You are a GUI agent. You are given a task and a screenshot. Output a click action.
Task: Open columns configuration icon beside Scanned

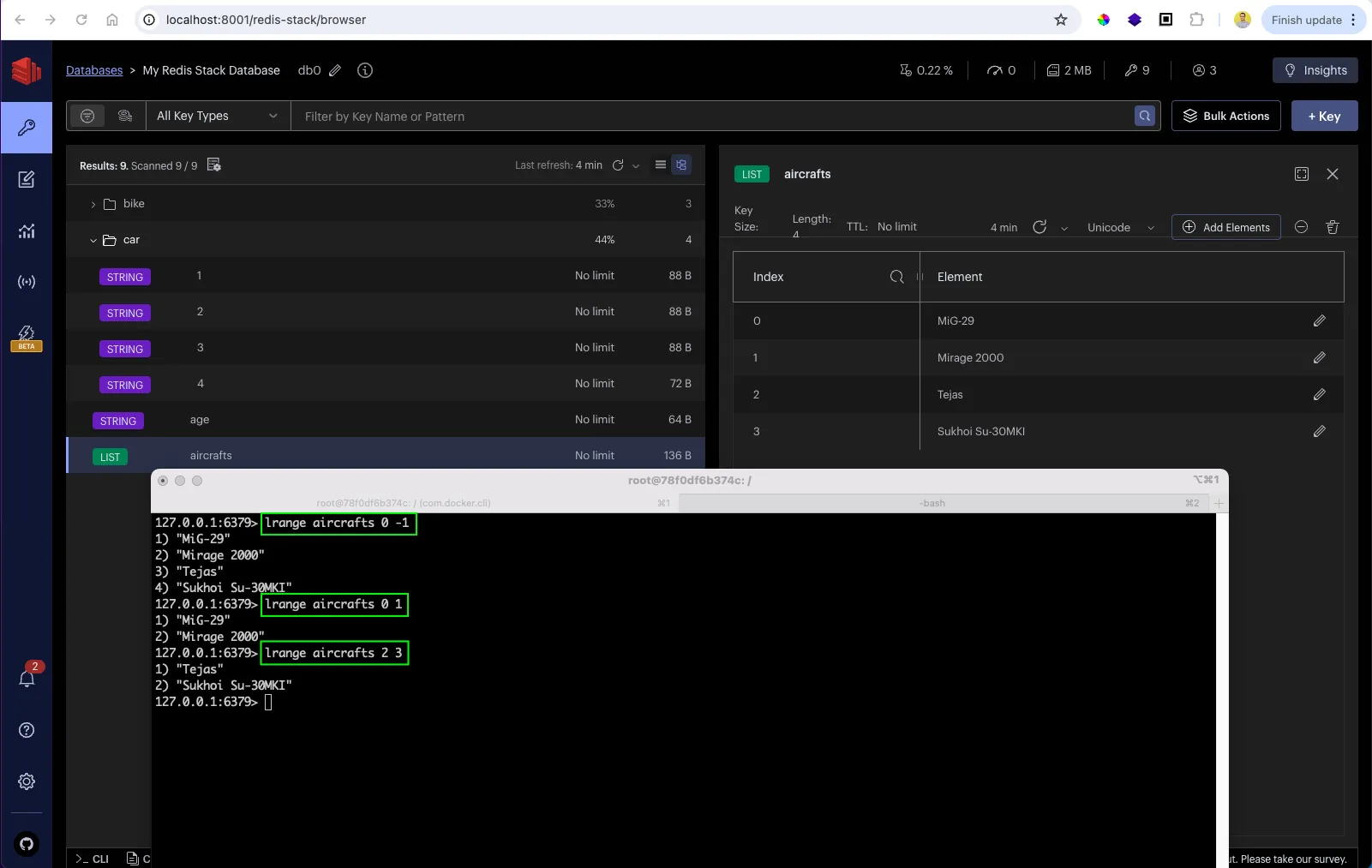pos(214,165)
